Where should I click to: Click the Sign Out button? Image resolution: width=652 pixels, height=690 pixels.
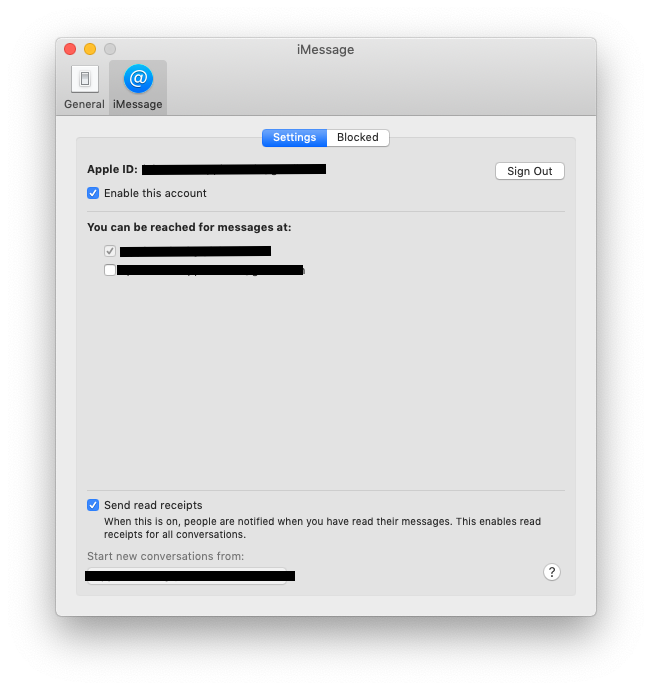(x=530, y=171)
